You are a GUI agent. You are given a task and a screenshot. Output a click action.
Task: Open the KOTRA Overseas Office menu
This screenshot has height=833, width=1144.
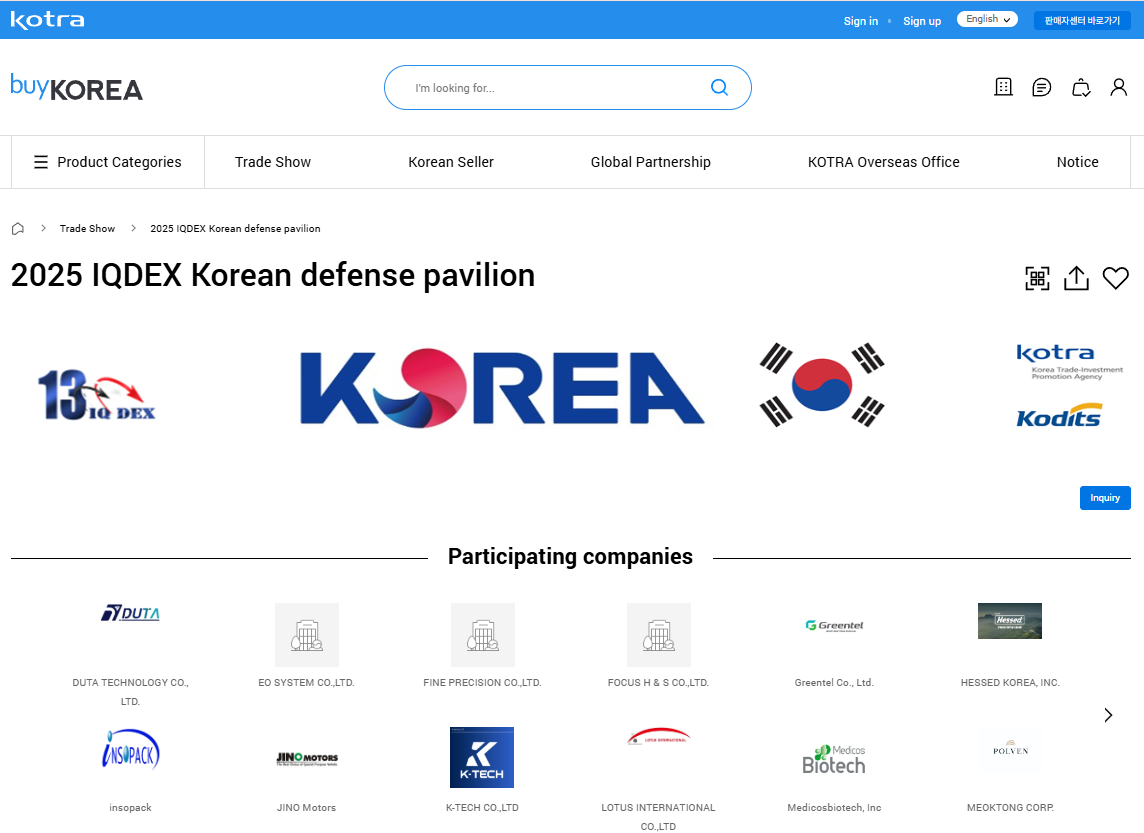(884, 162)
